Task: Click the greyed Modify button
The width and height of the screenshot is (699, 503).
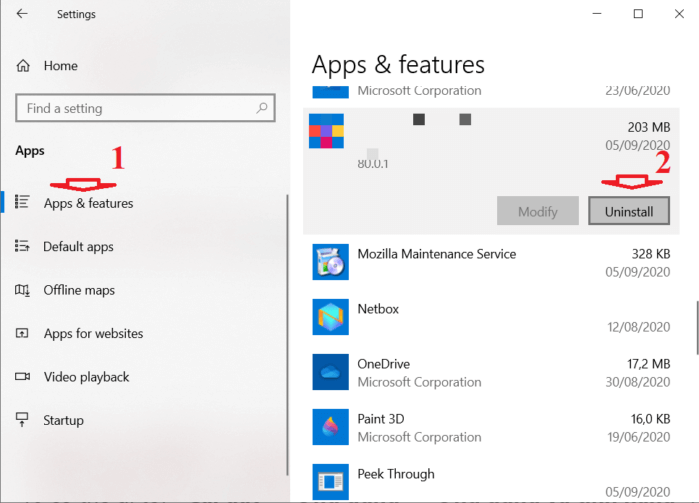Action: pos(538,211)
